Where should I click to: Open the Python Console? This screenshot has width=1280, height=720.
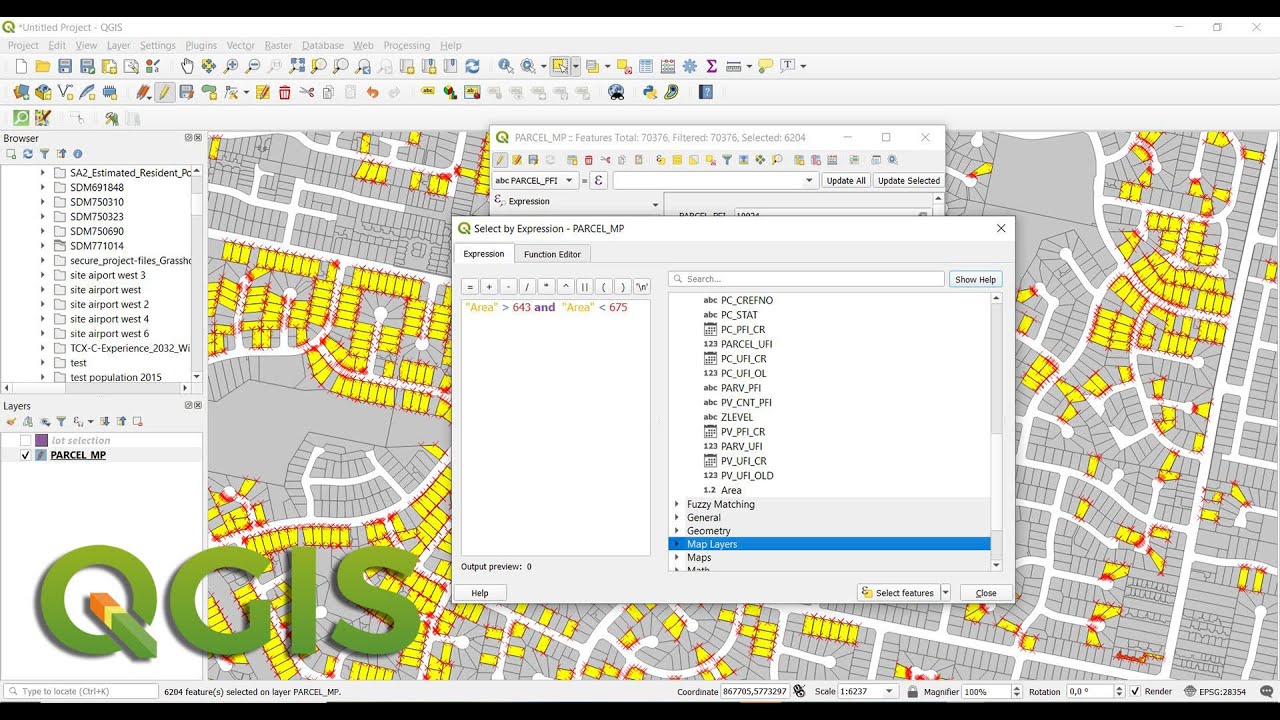coord(650,92)
